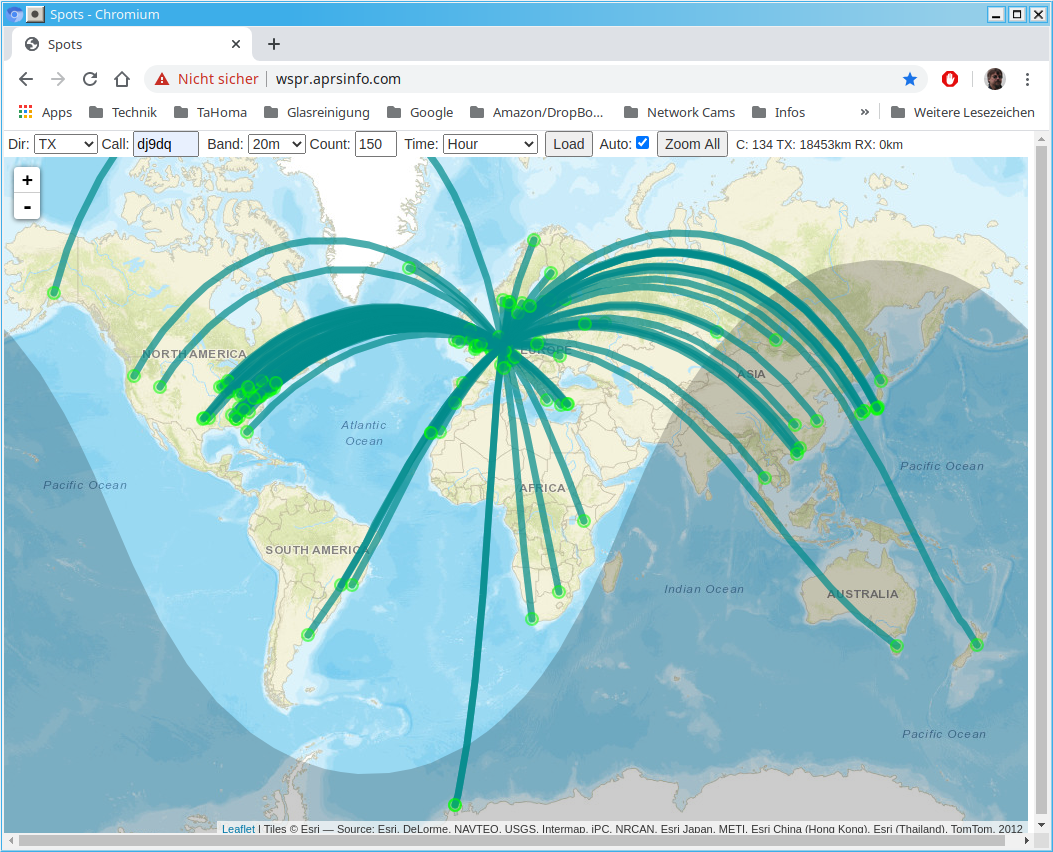
Task: Open the red ad blocker extension
Action: click(950, 79)
